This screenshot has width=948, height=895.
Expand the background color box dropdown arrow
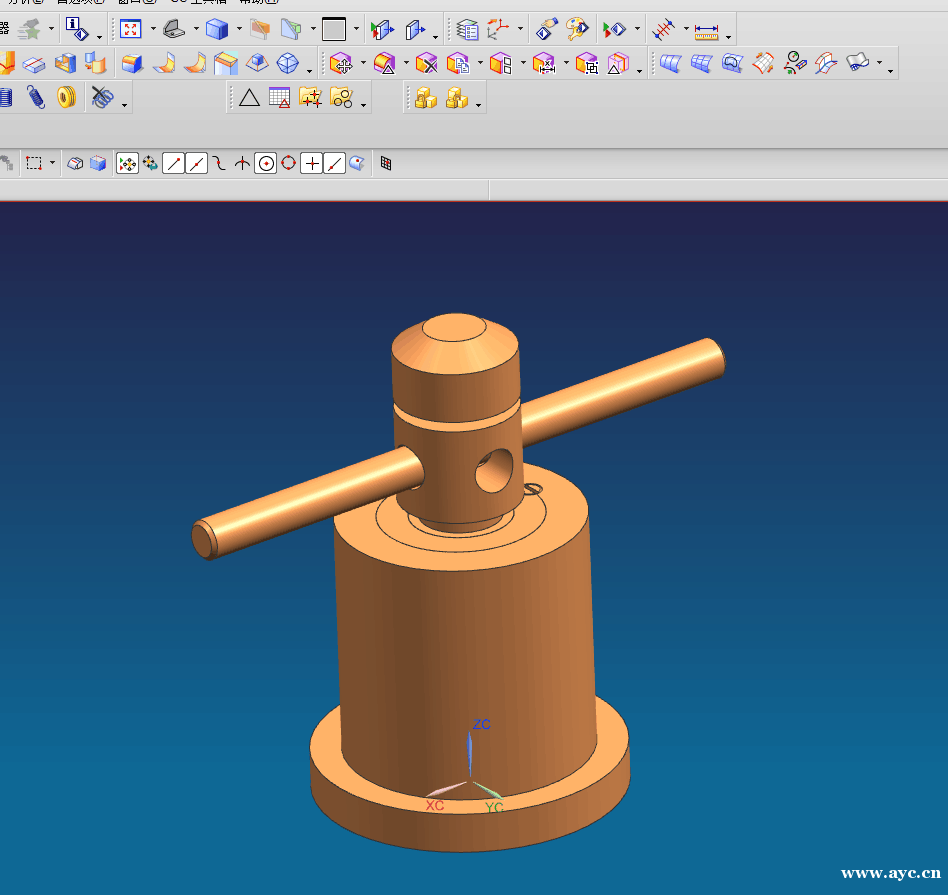tap(356, 29)
